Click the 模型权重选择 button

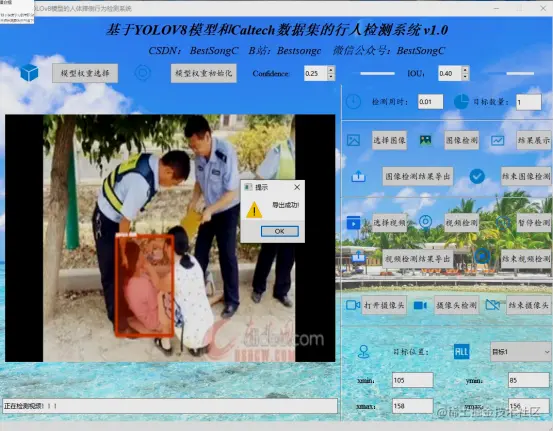(85, 73)
